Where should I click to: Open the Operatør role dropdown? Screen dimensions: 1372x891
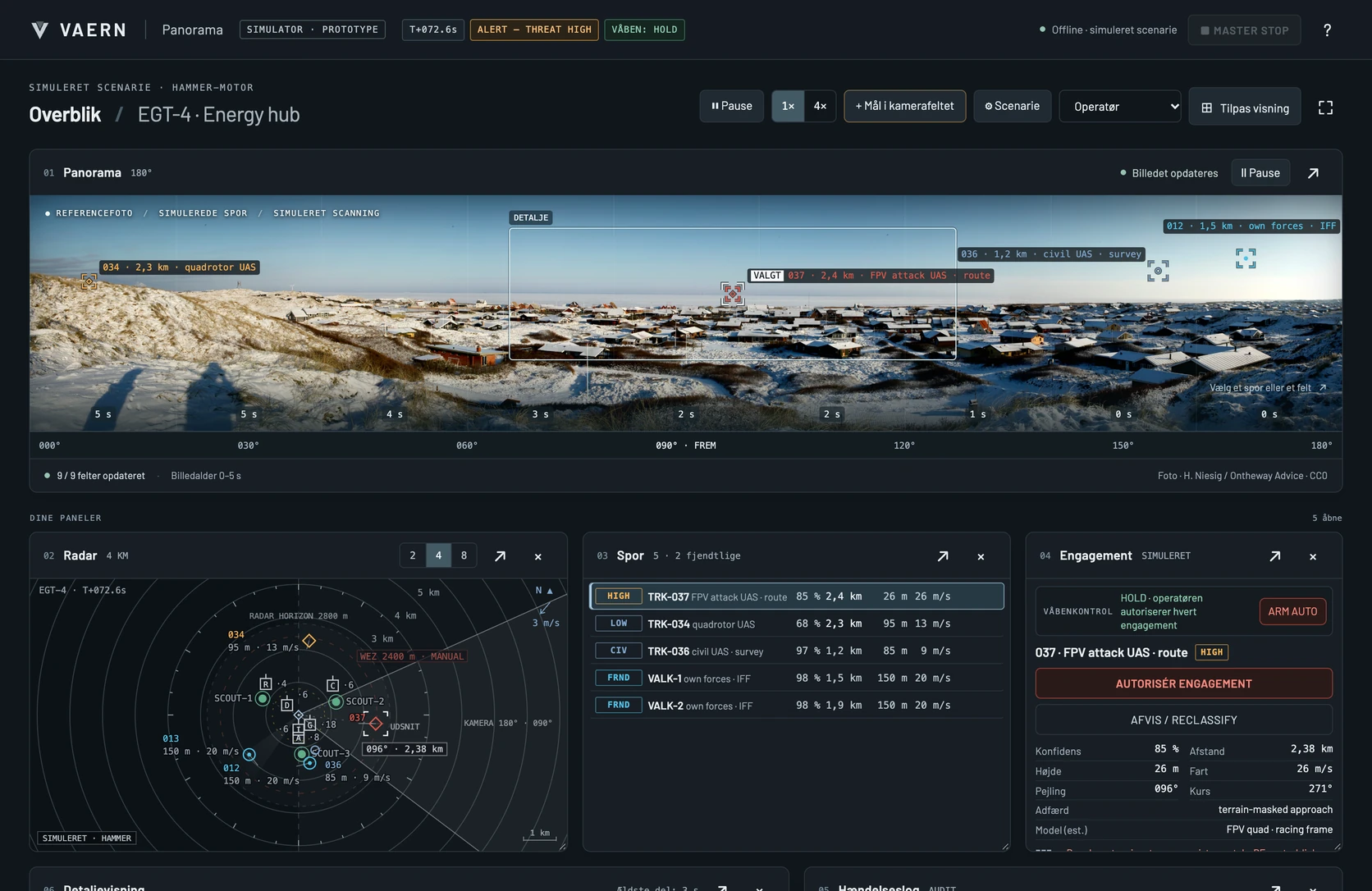tap(1120, 106)
